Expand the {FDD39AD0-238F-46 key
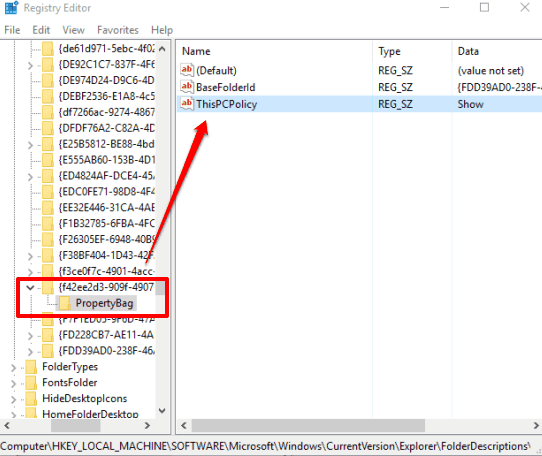542x456 pixels. (x=30, y=352)
